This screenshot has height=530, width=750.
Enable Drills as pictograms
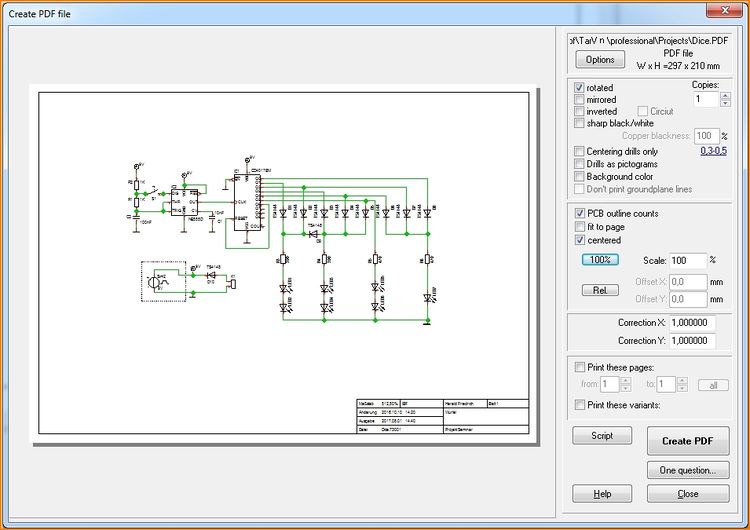coord(579,164)
